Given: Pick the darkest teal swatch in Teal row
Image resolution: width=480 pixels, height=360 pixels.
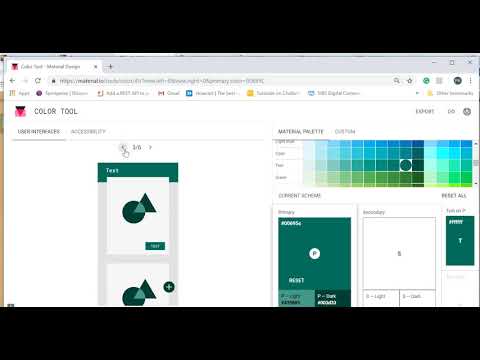Looking at the screenshot, I should [418, 165].
